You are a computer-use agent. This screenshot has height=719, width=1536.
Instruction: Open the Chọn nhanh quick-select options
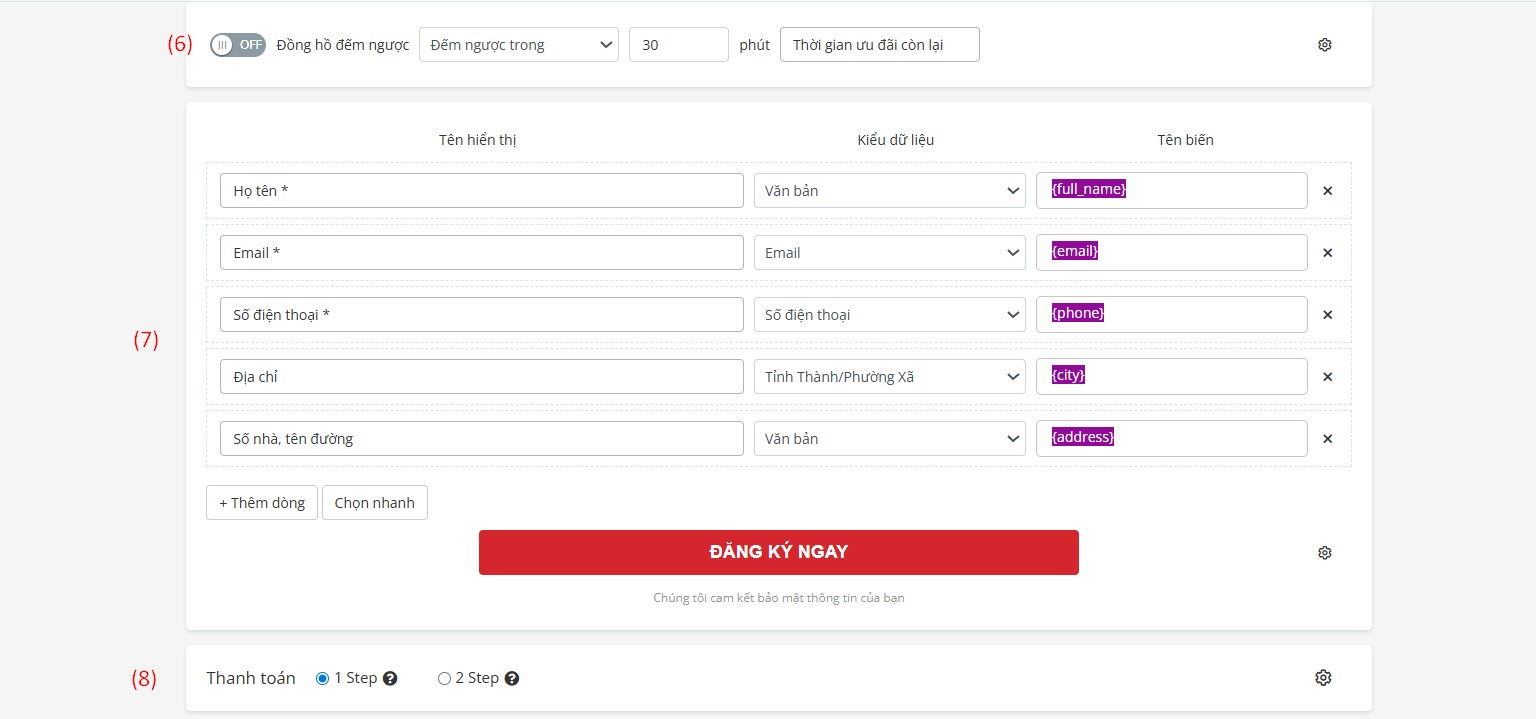pos(374,502)
